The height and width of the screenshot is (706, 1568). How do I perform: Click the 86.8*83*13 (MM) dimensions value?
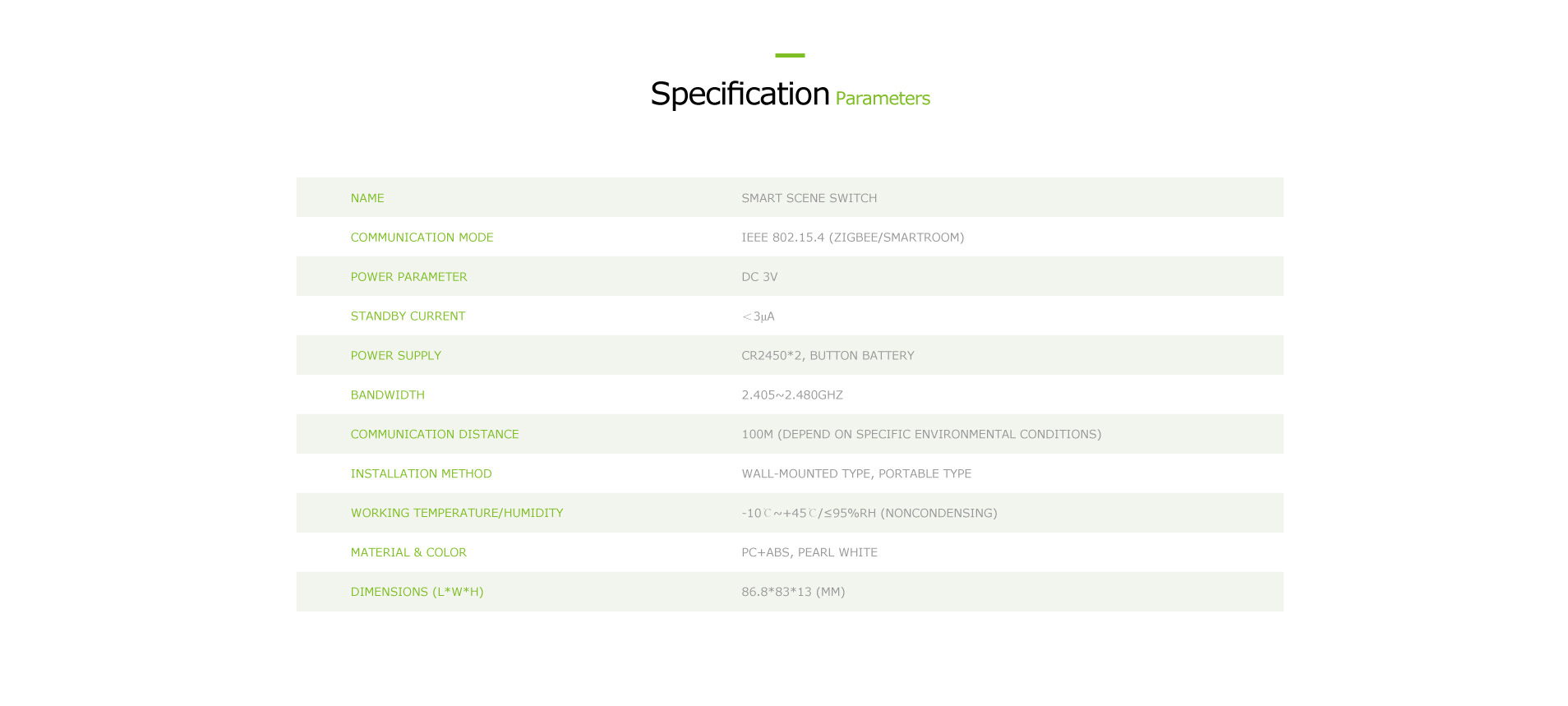793,593
